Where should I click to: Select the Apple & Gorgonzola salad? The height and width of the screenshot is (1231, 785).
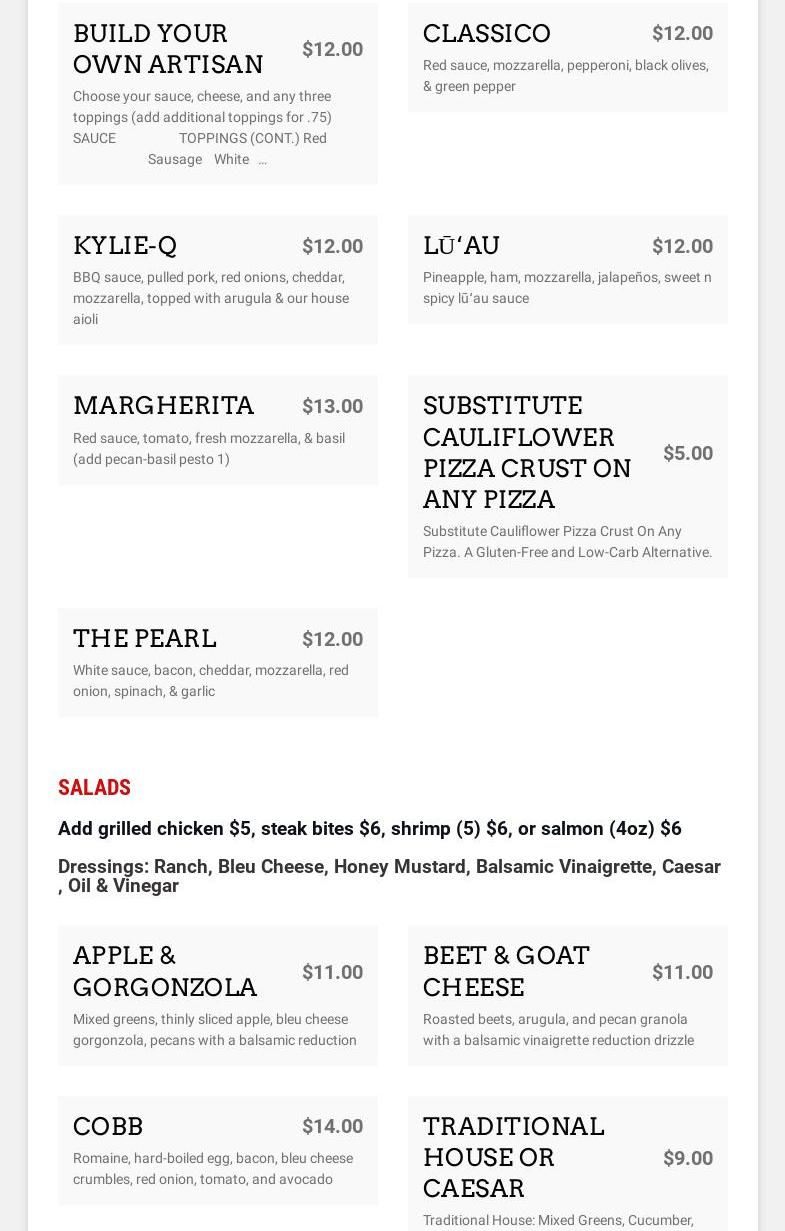(x=165, y=971)
